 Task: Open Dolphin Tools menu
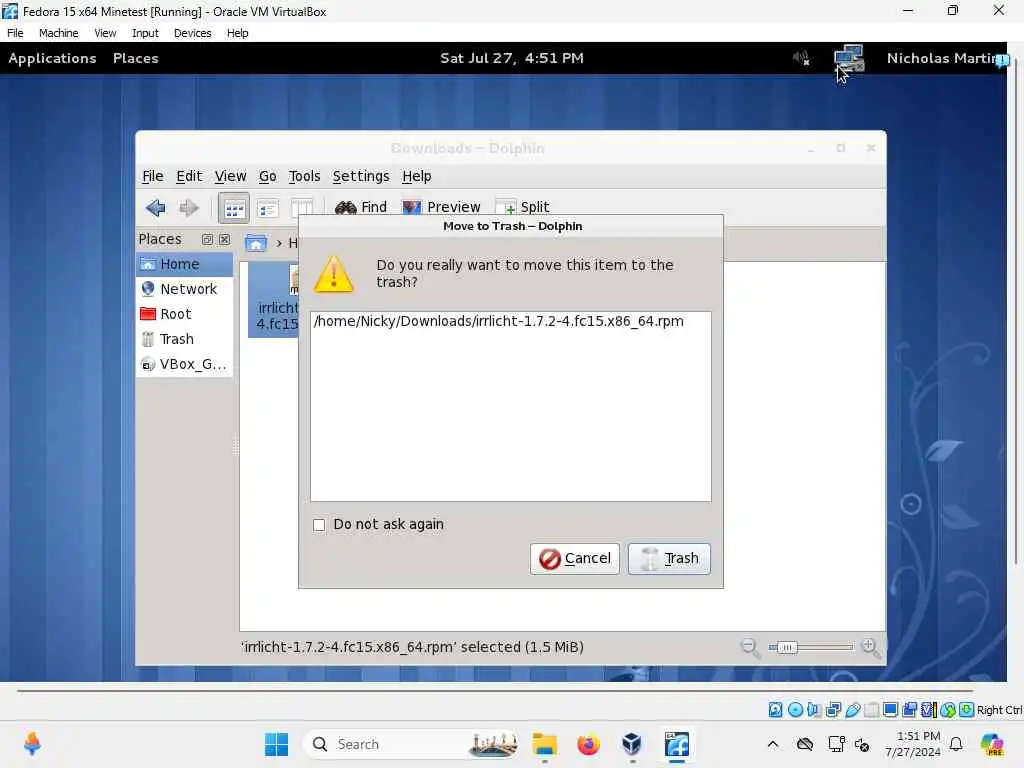304,176
